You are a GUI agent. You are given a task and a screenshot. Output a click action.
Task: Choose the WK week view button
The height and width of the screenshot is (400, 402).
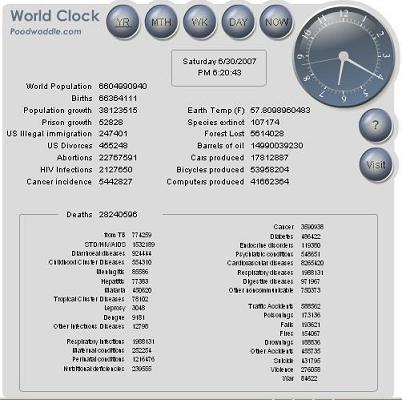tap(200, 22)
